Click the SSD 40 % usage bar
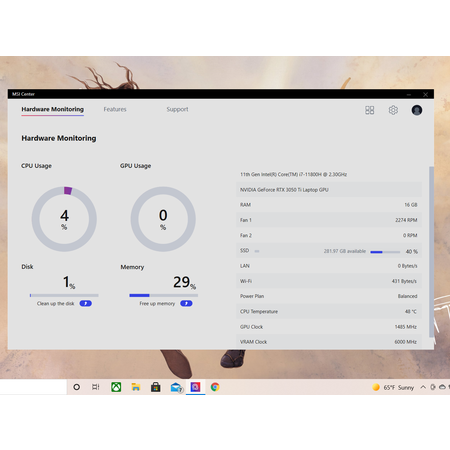Viewport: 450px width, 450px height. [385, 252]
